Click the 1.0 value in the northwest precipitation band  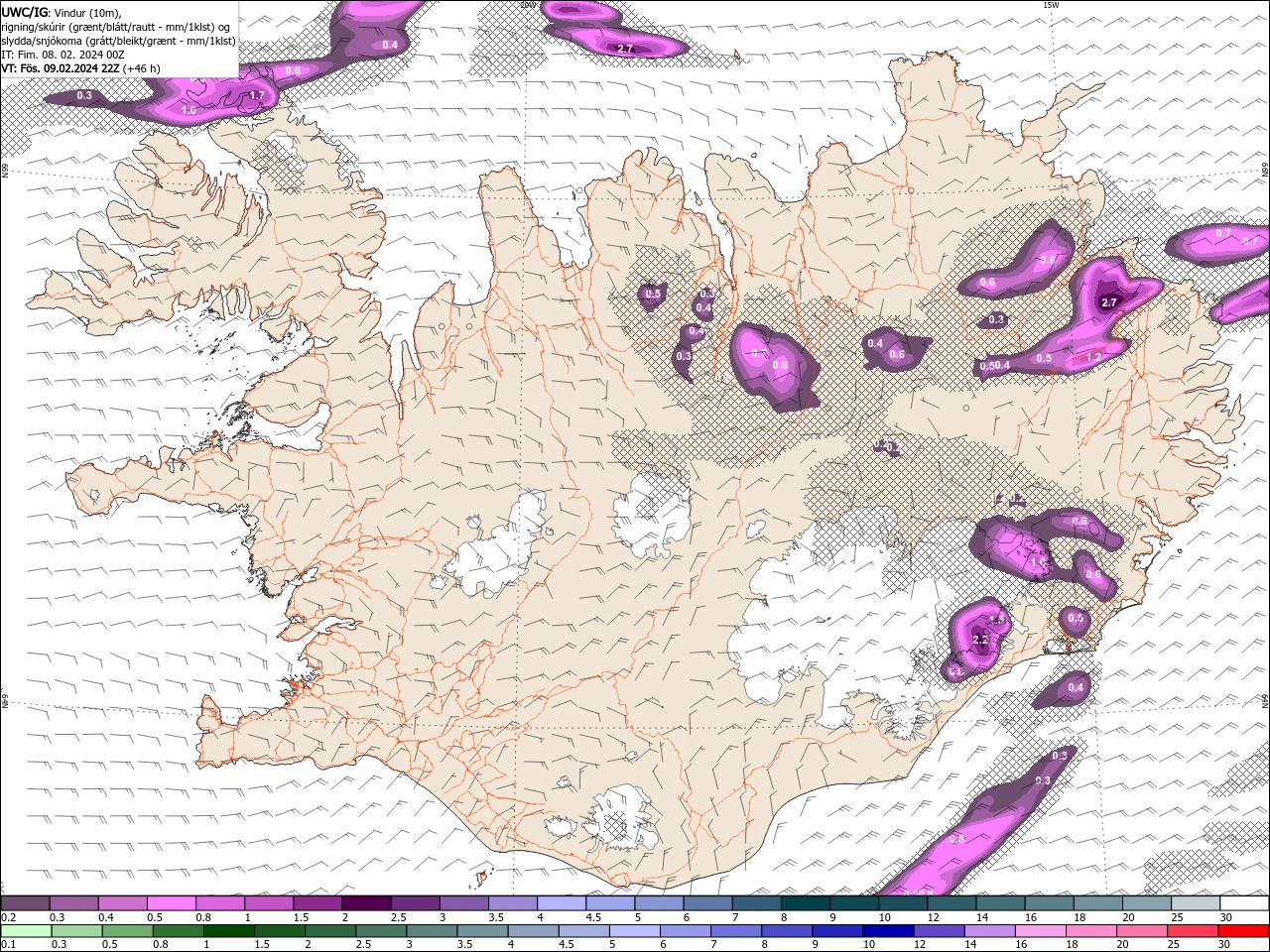click(189, 110)
